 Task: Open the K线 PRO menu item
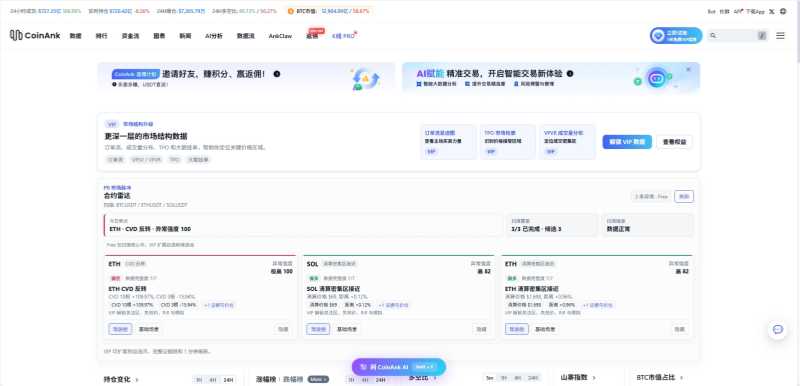point(343,36)
